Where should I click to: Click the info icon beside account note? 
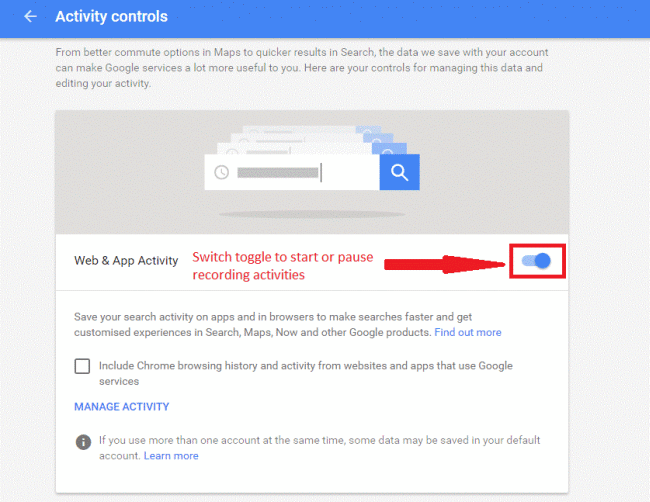point(83,441)
